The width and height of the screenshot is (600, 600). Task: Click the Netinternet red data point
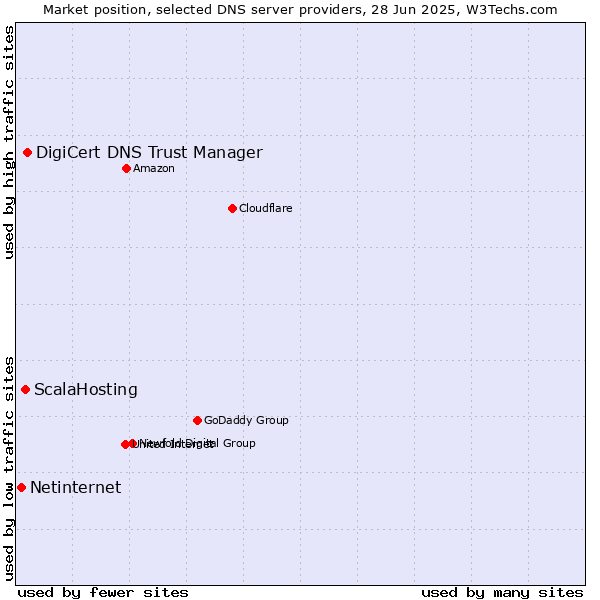pyautogui.click(x=21, y=488)
